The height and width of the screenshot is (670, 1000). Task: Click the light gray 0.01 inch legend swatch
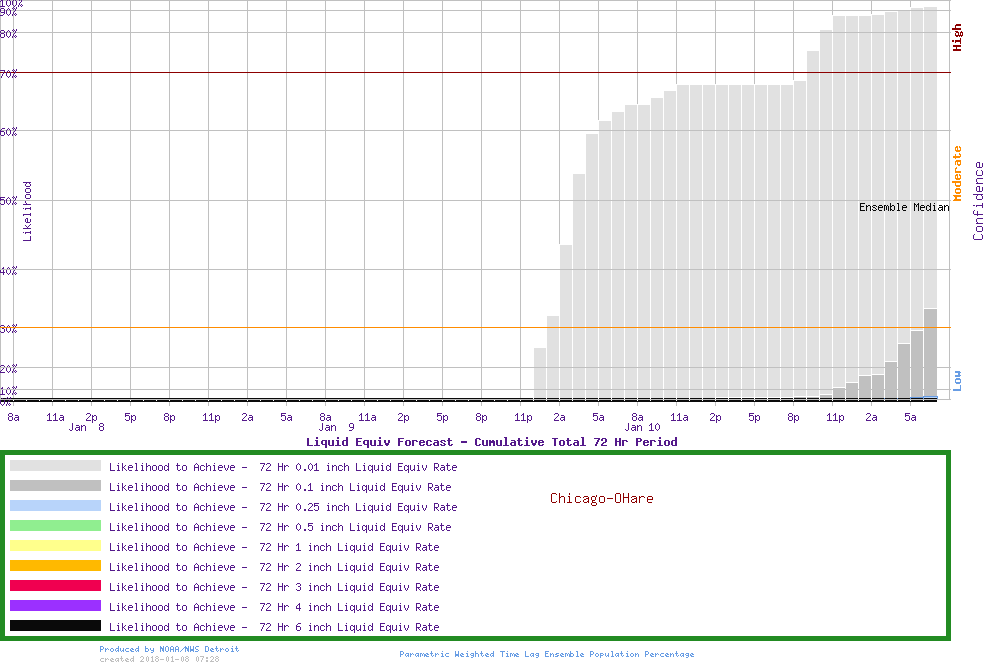tap(55, 466)
